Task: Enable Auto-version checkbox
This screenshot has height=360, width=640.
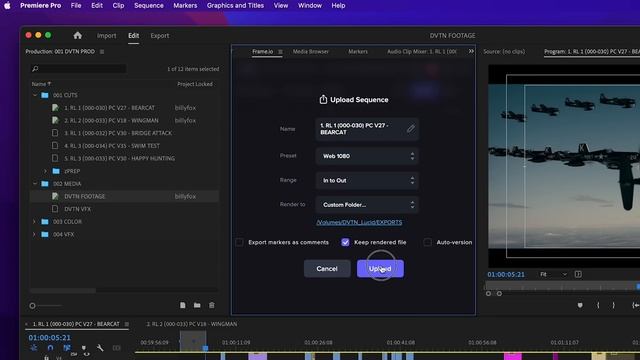Action: [427, 242]
